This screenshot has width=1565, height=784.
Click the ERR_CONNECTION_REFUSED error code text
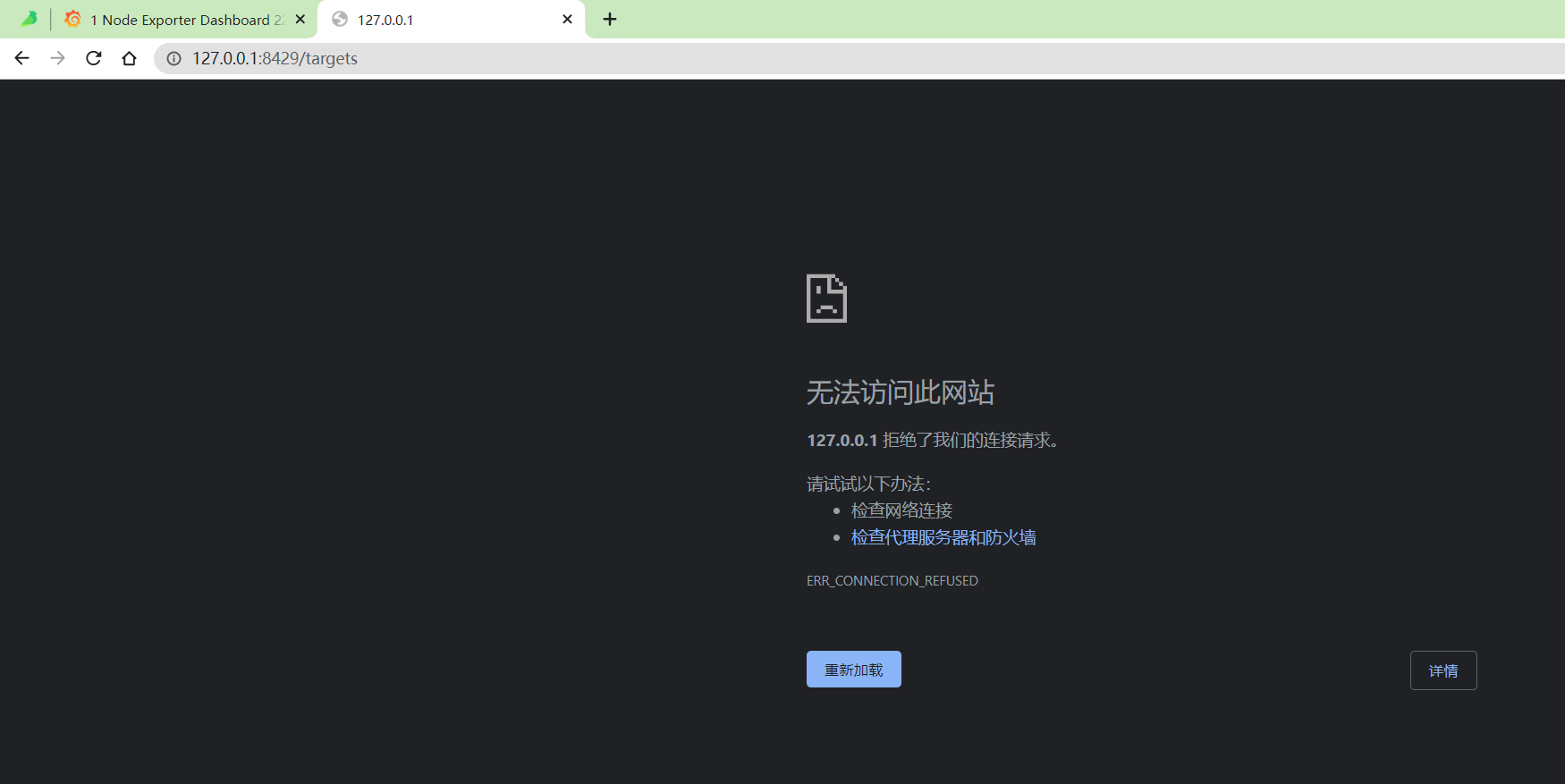892,581
